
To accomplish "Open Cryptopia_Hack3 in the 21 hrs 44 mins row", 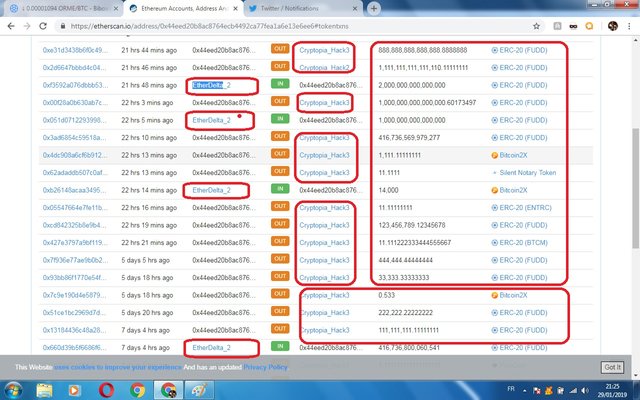I will click(x=324, y=50).
